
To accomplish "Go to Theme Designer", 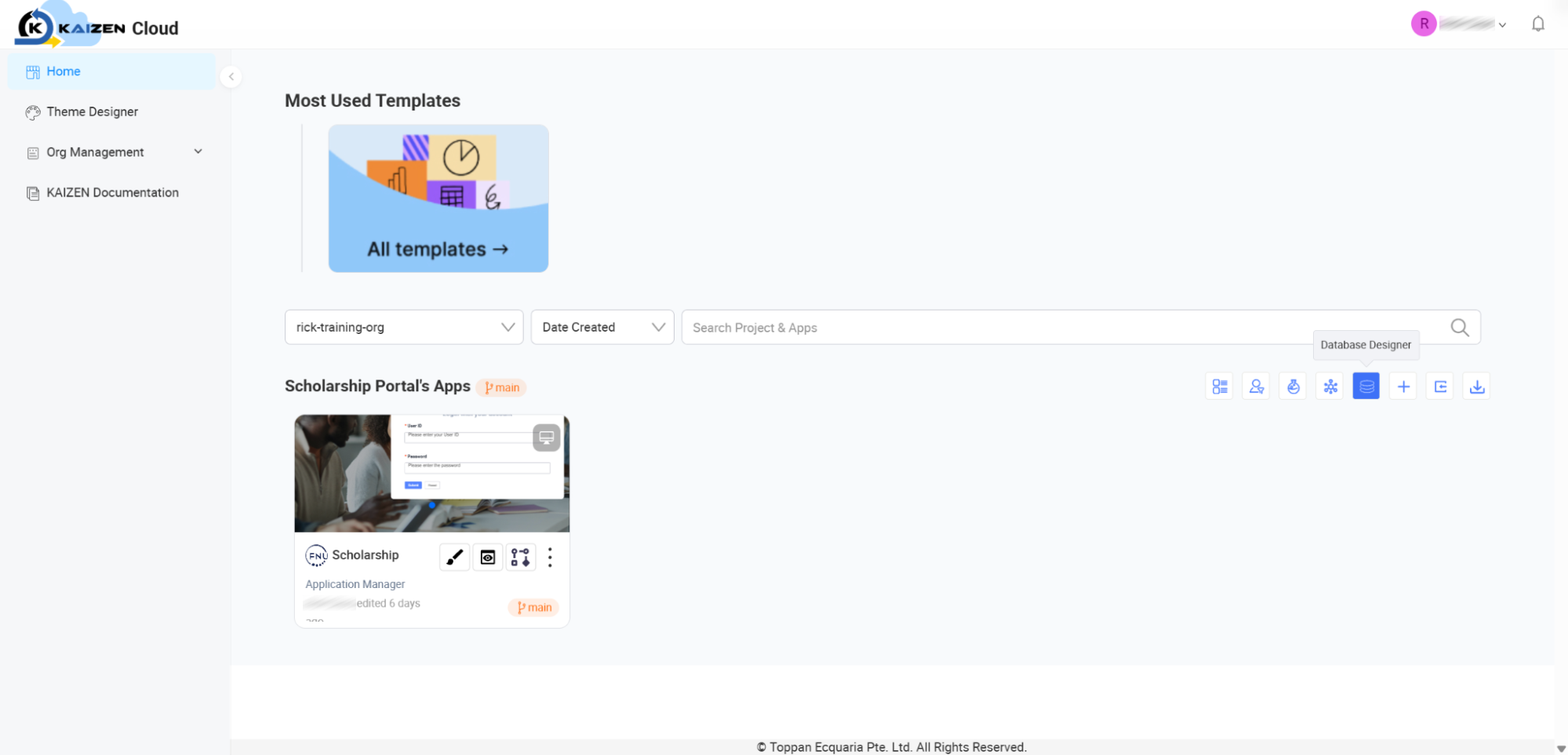I will [92, 112].
